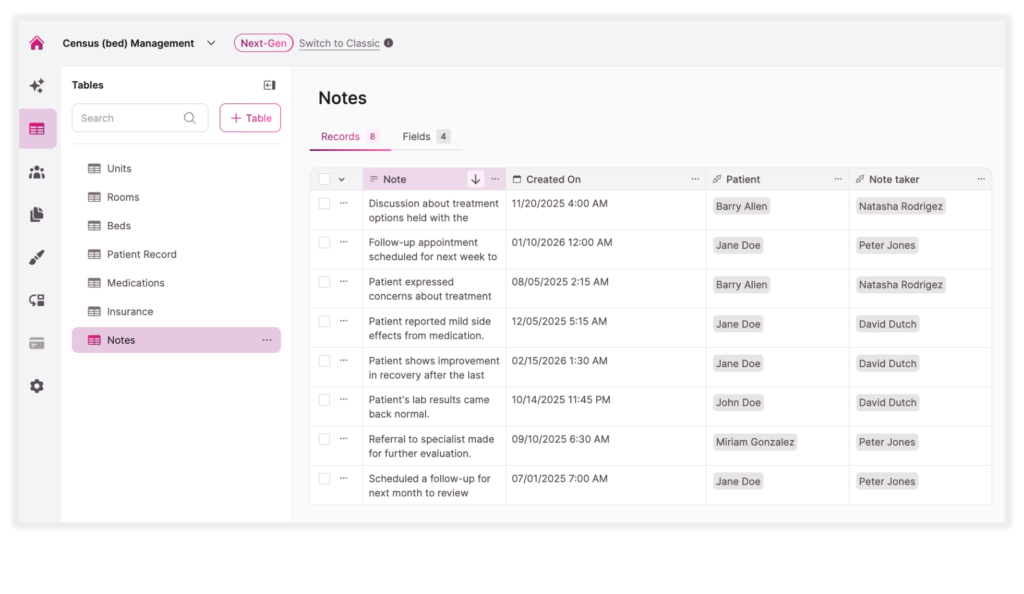1024x594 pixels.
Task: Click the sort arrow on the Note column
Action: 475,179
